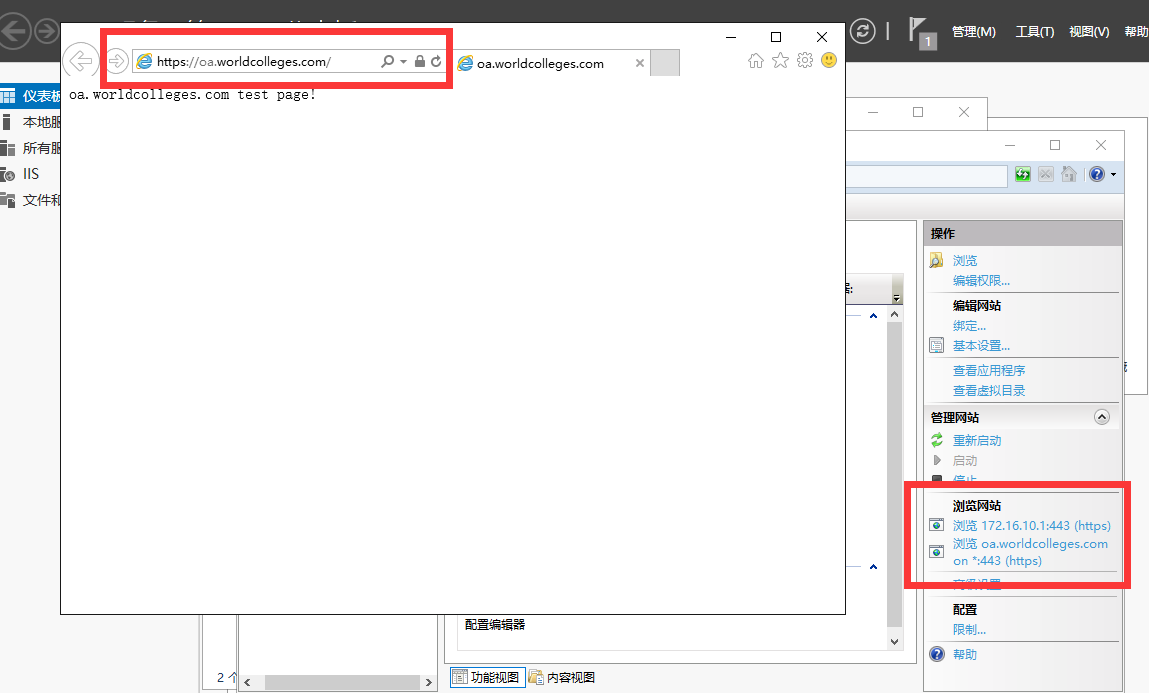
Task: Collapse the upper feature group chevron
Action: [x=873, y=316]
